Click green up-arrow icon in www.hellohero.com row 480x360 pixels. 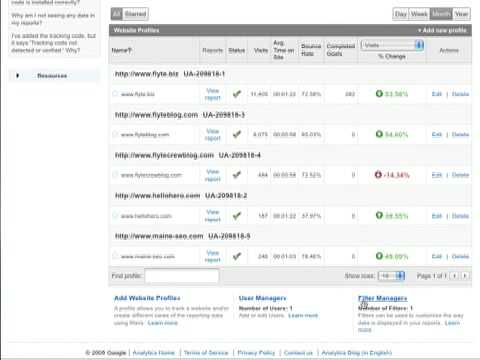coord(379,215)
